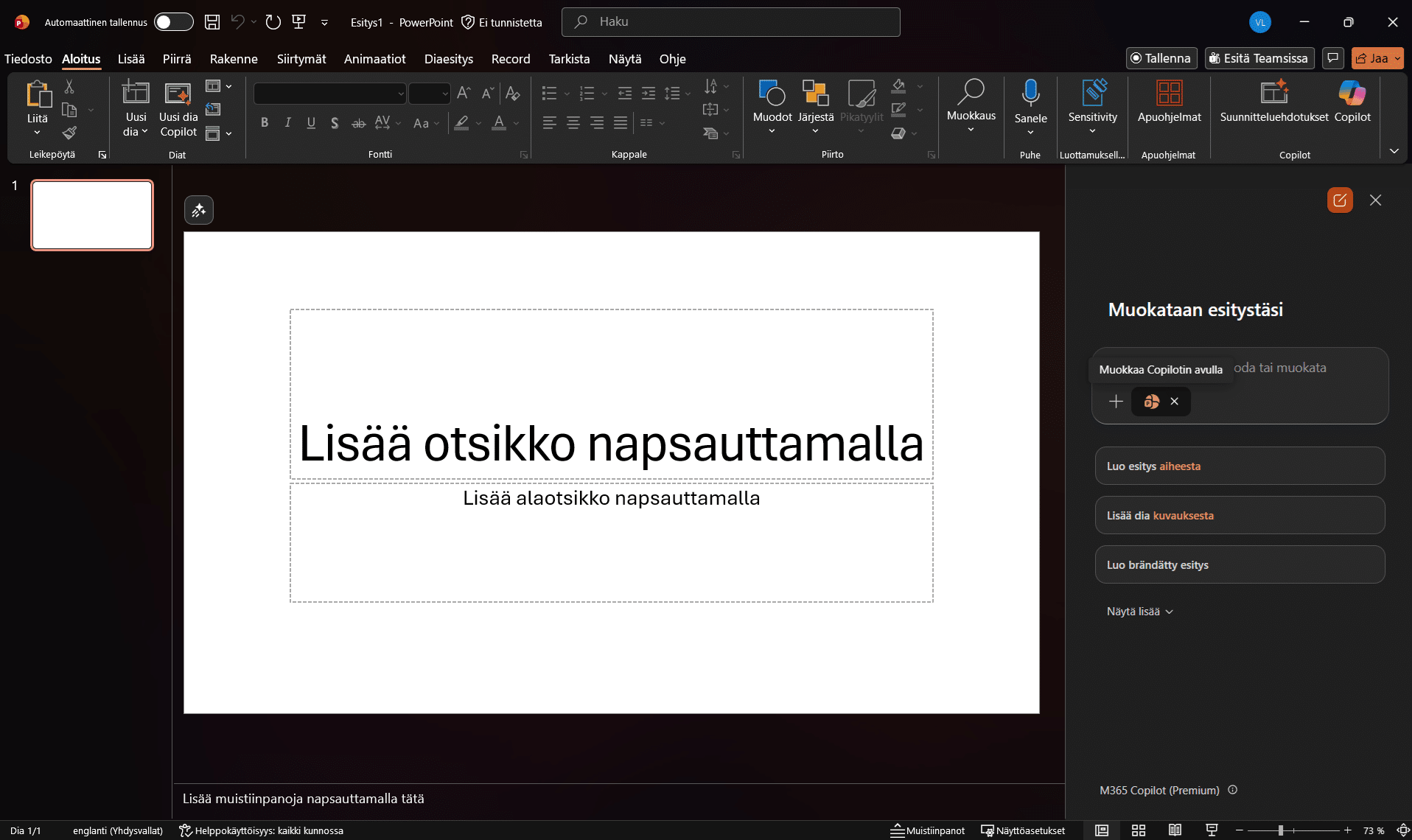
Task: Click the Copilot sparkle button above slide
Action: click(199, 211)
